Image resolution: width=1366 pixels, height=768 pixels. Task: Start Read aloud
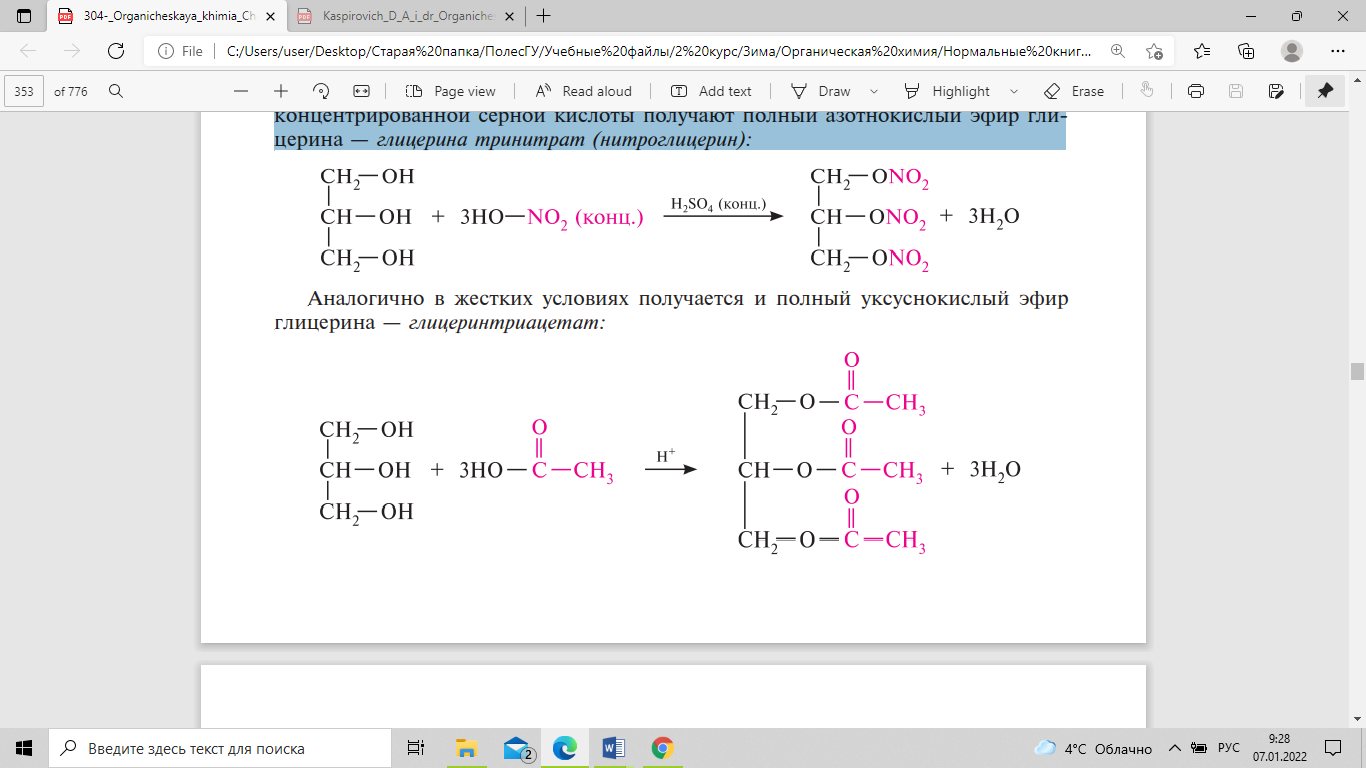(584, 91)
